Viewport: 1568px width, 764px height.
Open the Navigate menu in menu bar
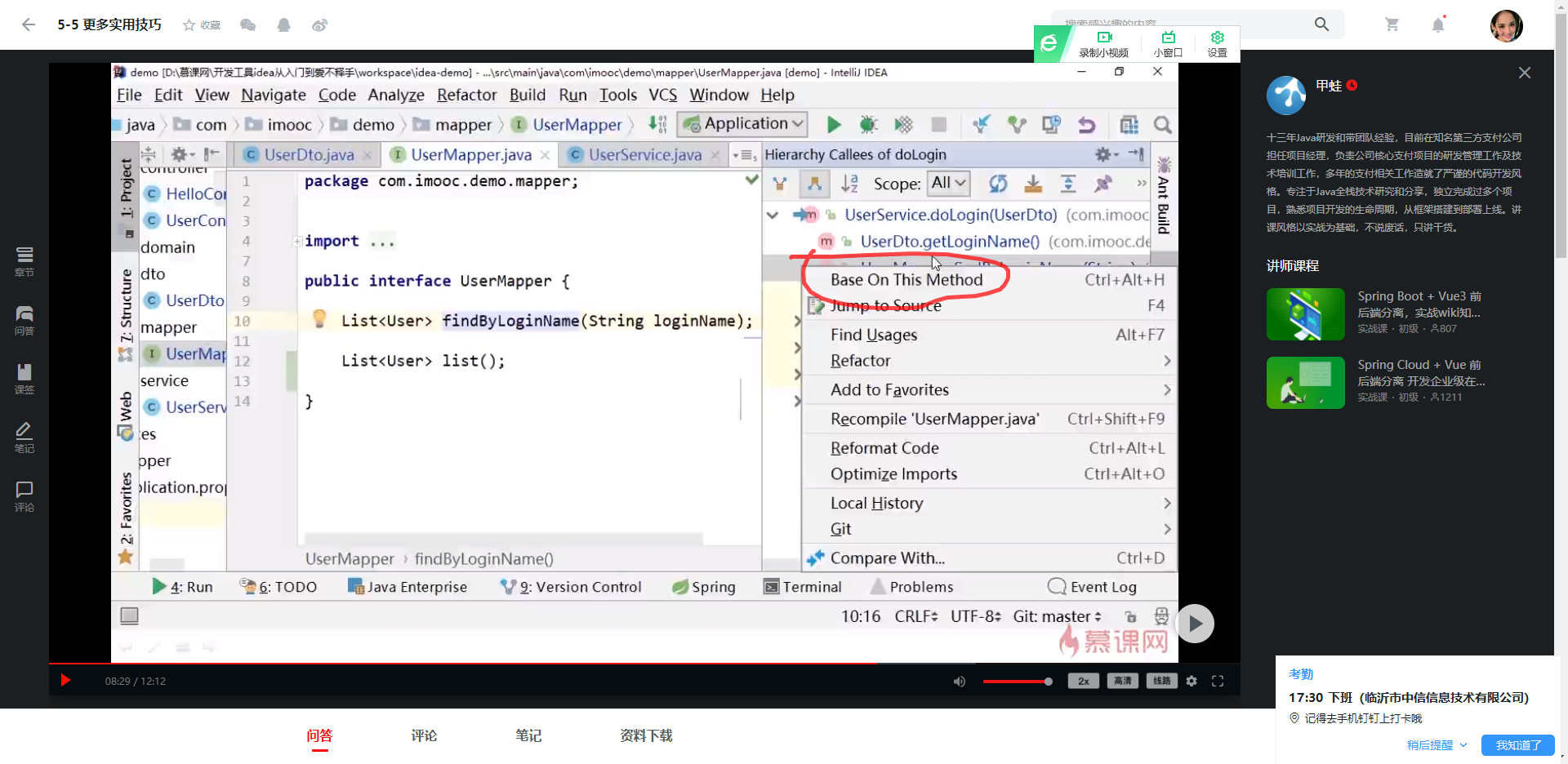pos(274,95)
